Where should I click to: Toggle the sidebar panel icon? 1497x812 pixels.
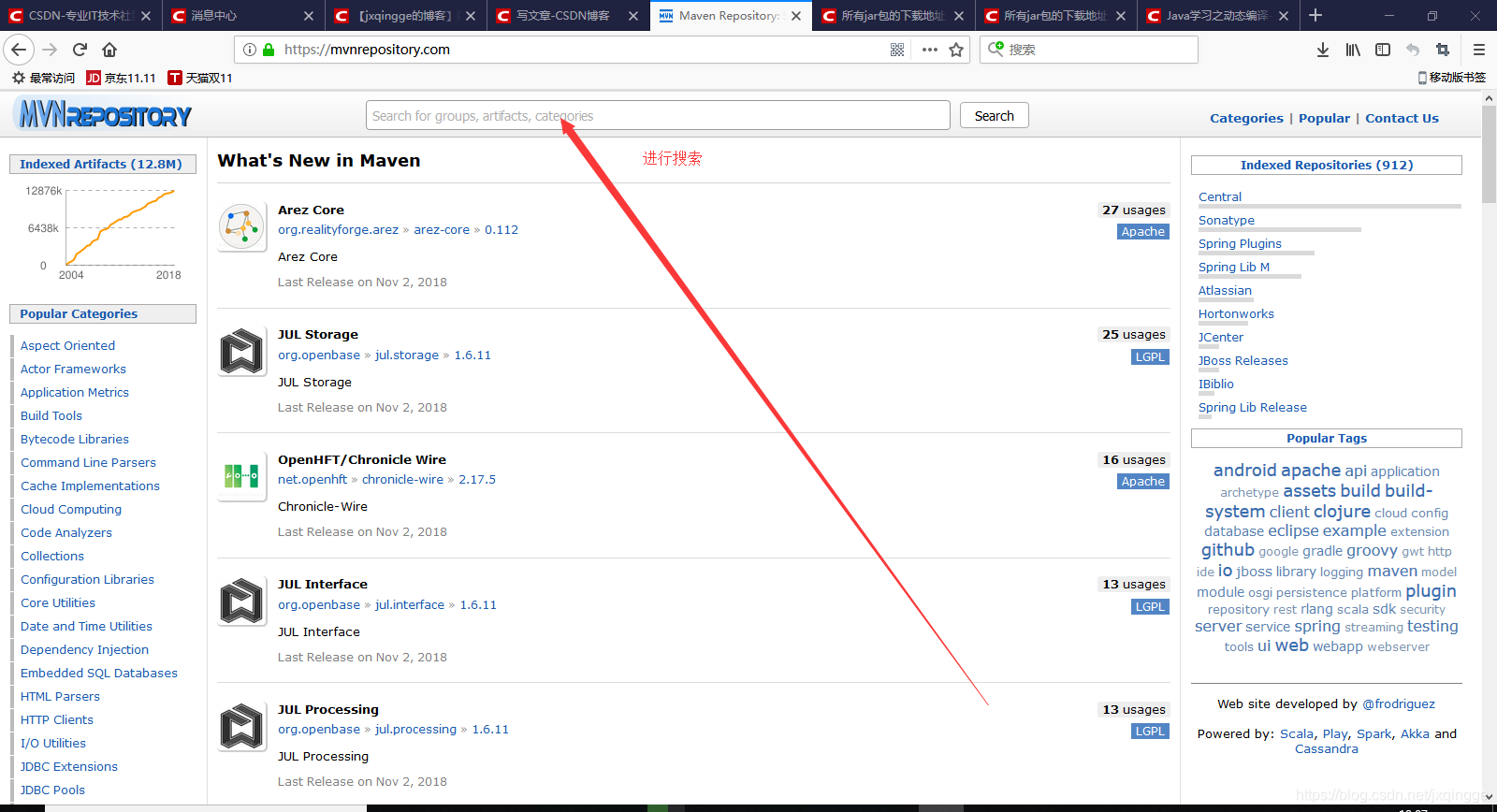coord(1383,50)
